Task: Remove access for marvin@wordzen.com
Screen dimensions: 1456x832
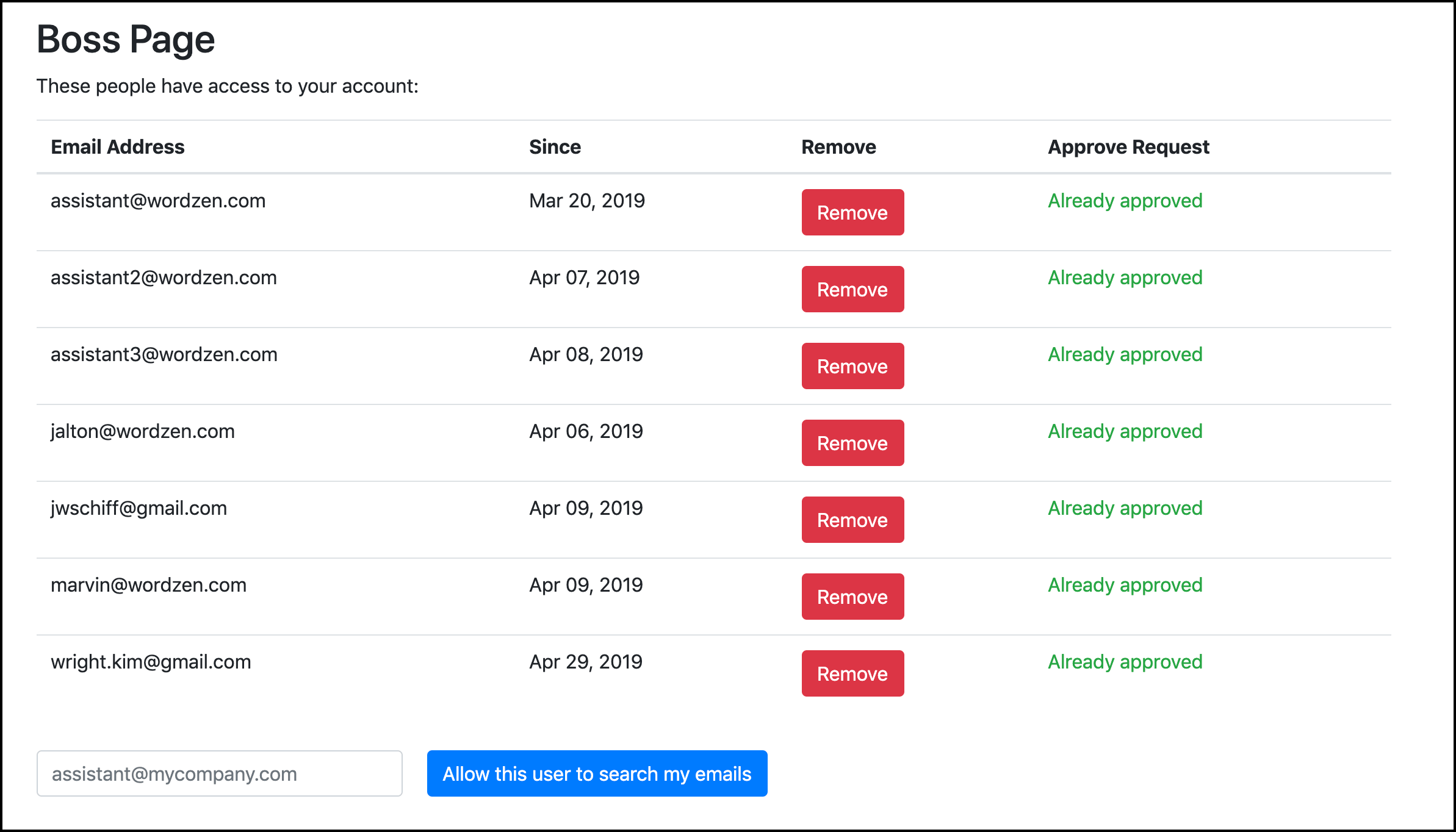Action: click(852, 597)
